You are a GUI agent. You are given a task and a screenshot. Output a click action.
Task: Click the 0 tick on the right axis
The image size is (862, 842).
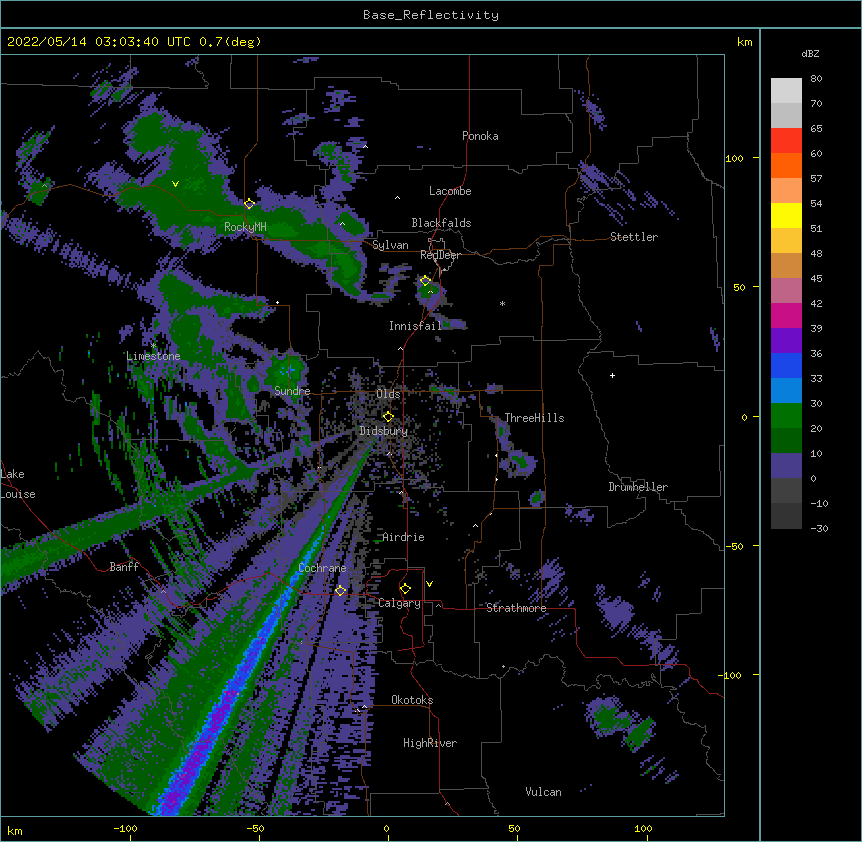[744, 418]
